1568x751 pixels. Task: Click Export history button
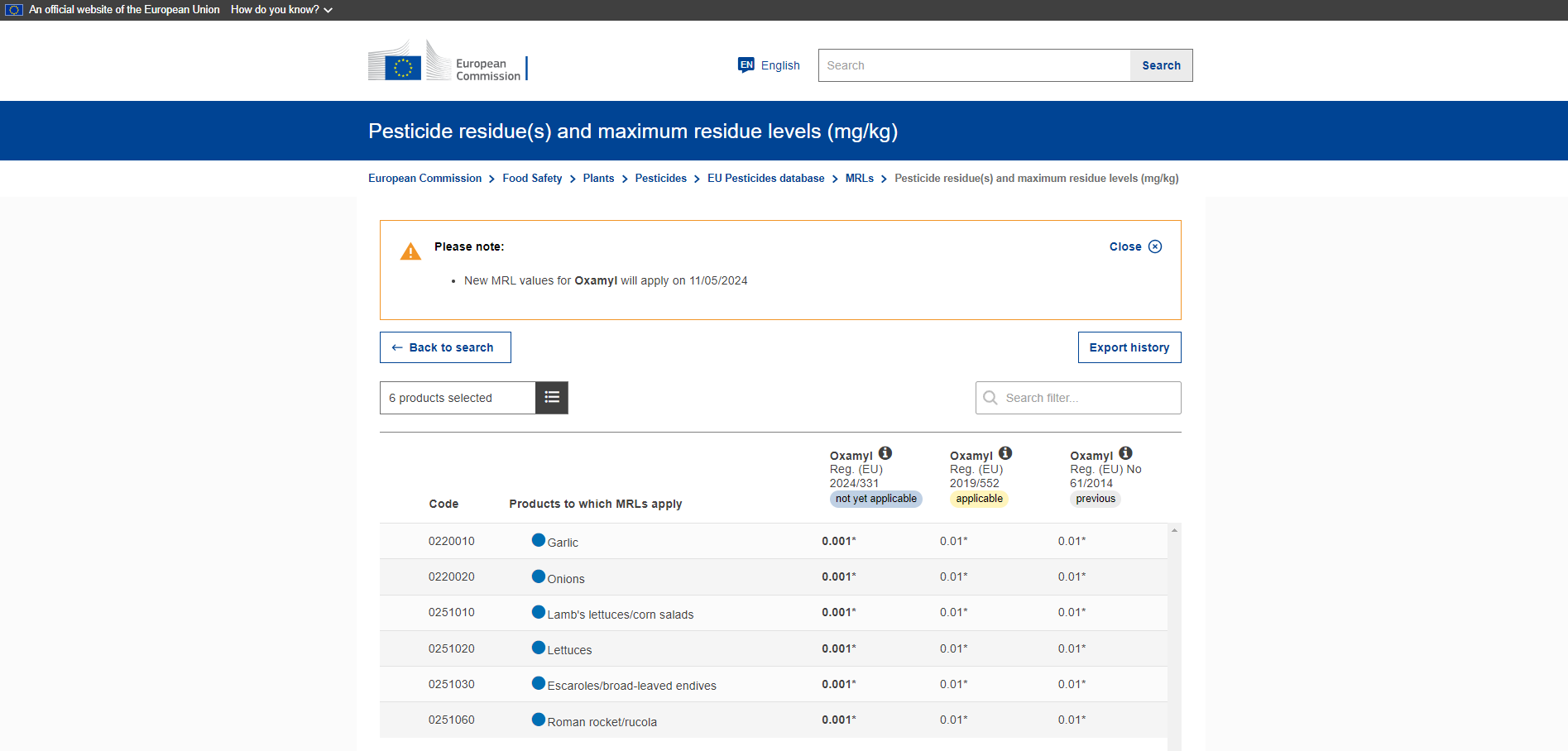(x=1129, y=347)
